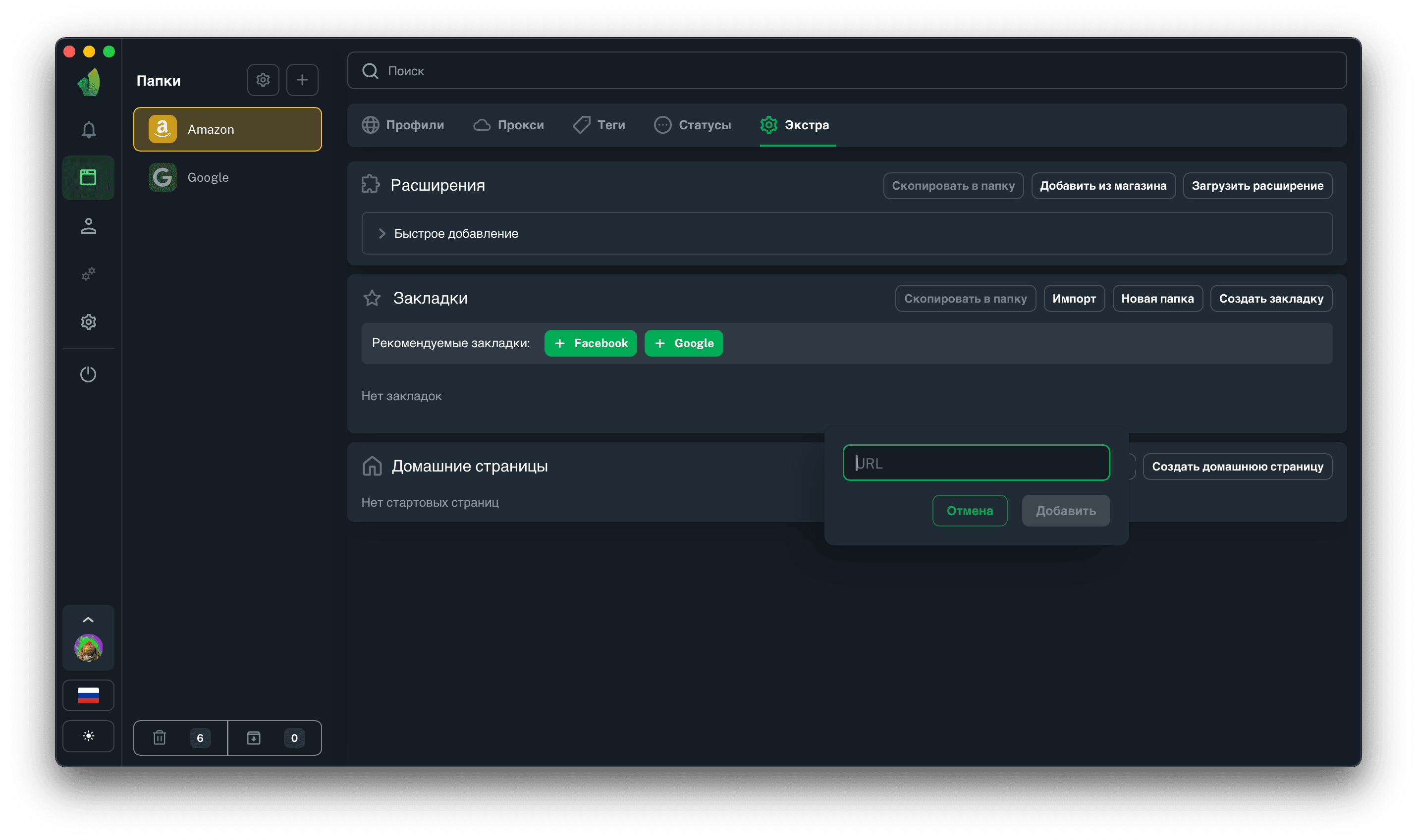Click the Отмена button in popup

969,511
